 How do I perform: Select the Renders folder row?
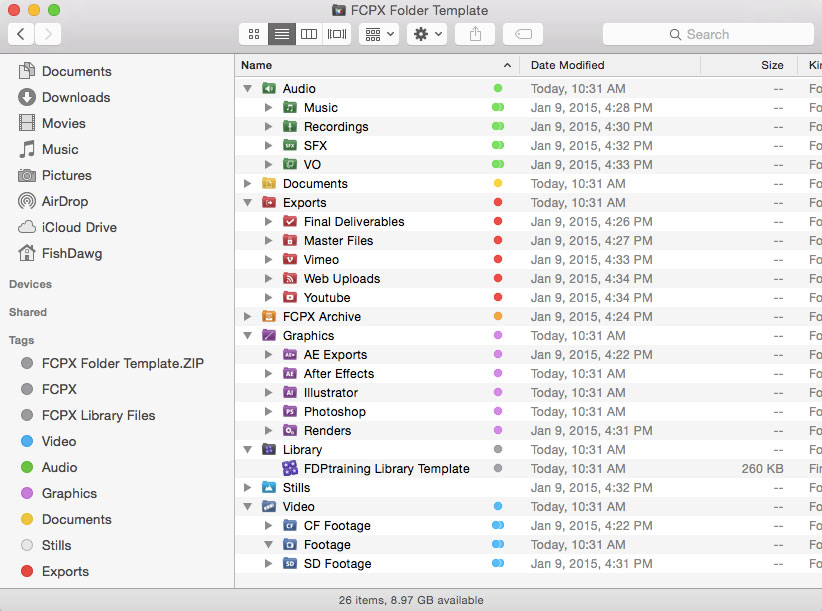[528, 431]
